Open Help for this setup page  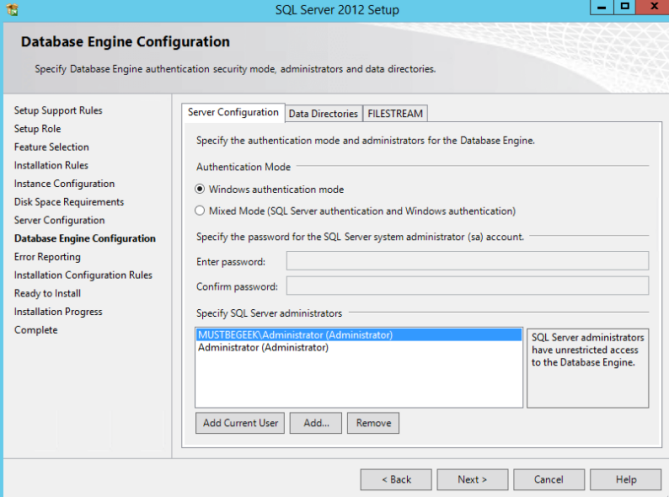(626, 480)
